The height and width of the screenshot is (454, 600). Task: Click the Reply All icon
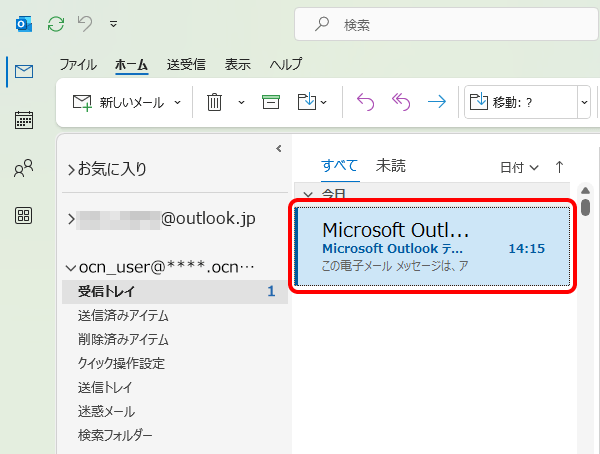point(401,101)
